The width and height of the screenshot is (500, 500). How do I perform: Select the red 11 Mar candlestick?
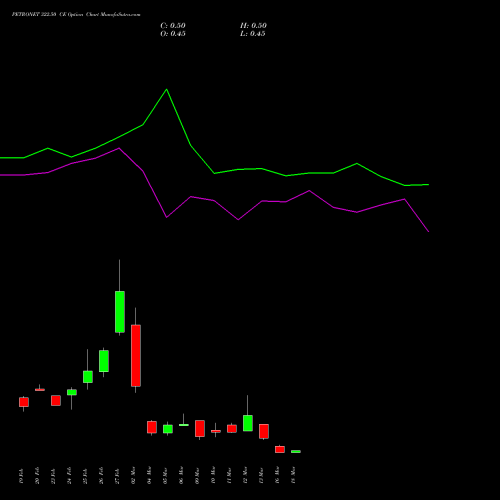click(232, 428)
